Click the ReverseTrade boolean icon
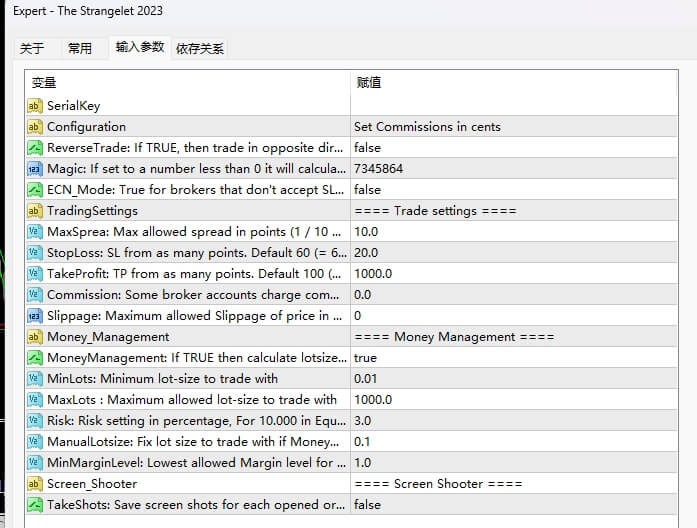The height and width of the screenshot is (528, 697). 35,148
